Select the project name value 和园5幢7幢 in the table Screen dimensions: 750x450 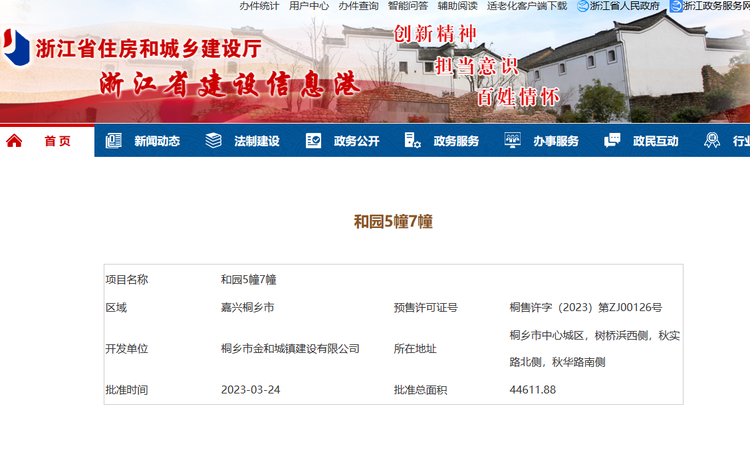[249, 279]
